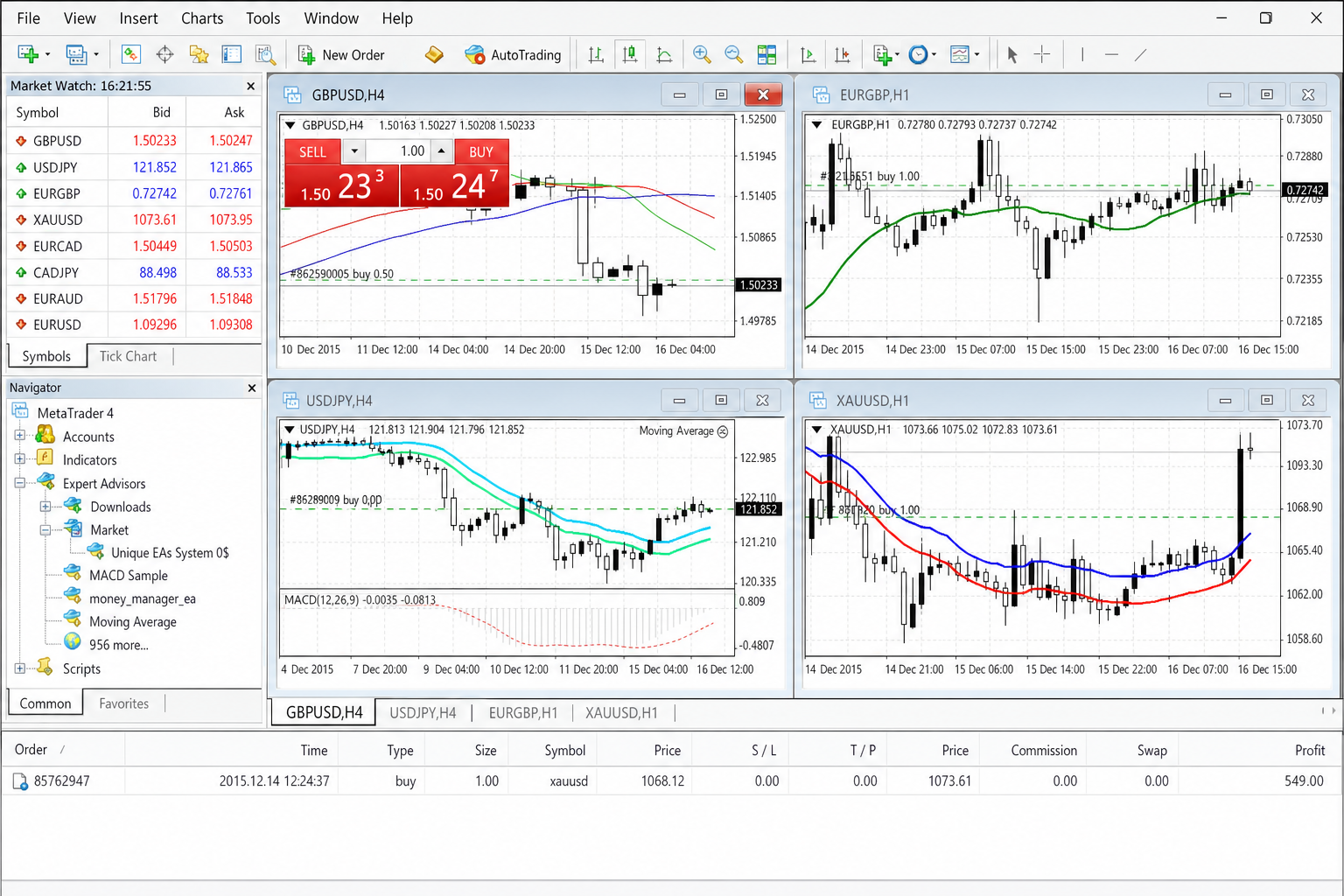Zoom out on the chart
1344x896 pixels.
pos(734,55)
